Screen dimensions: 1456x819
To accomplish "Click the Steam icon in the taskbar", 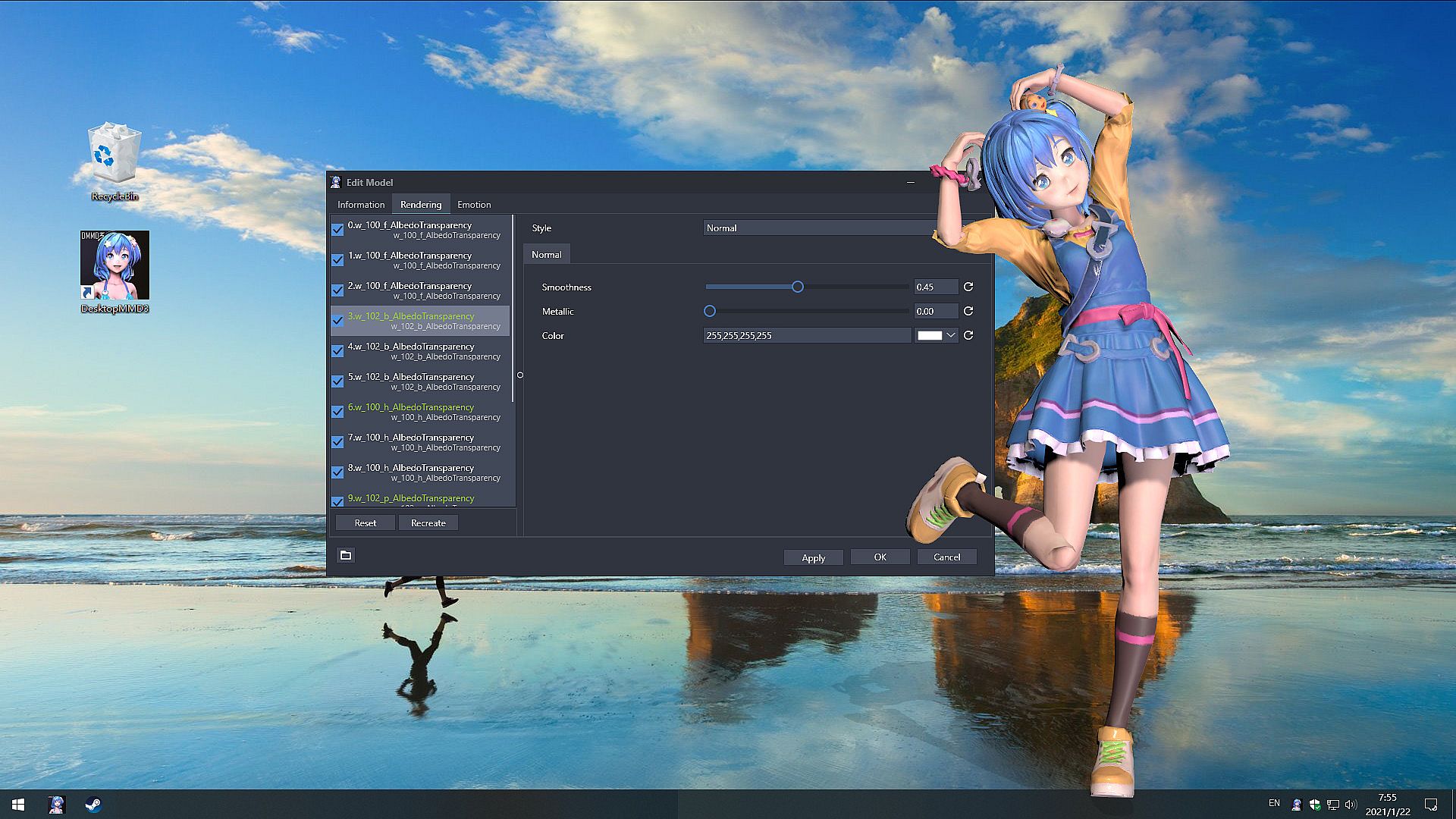I will 93,805.
